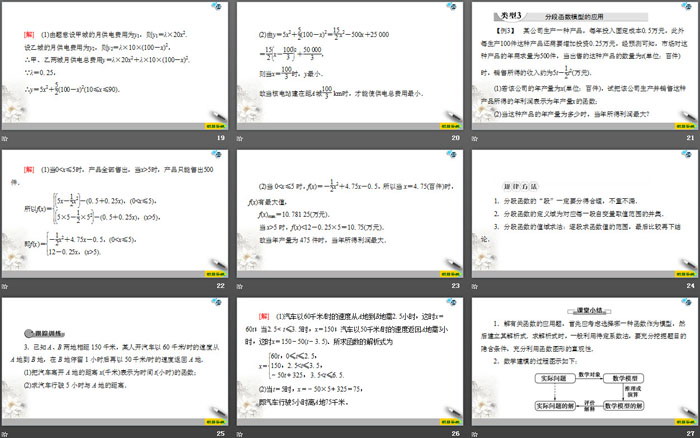The height and width of the screenshot is (438, 700).
Task: Click slide number 26 label
Action: 455,434
